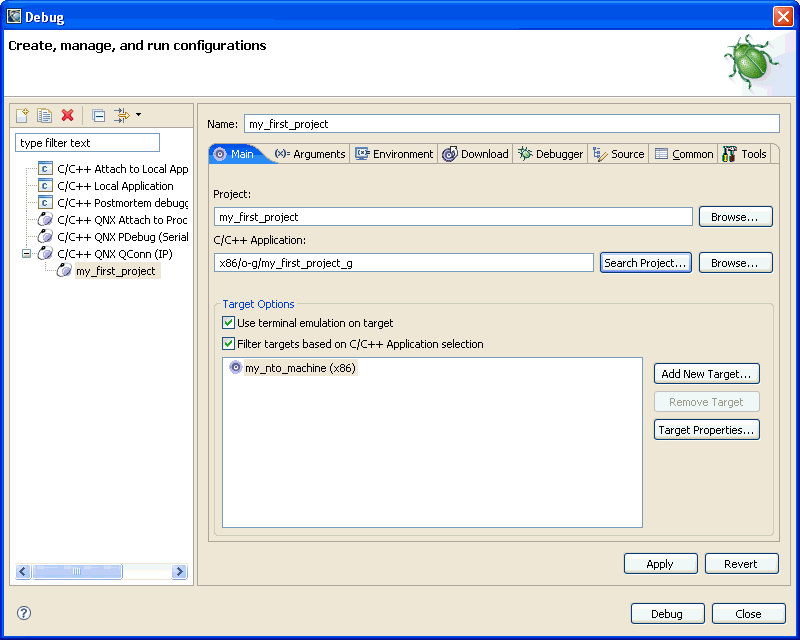Click the Search Project button
800x640 pixels.
coord(645,263)
